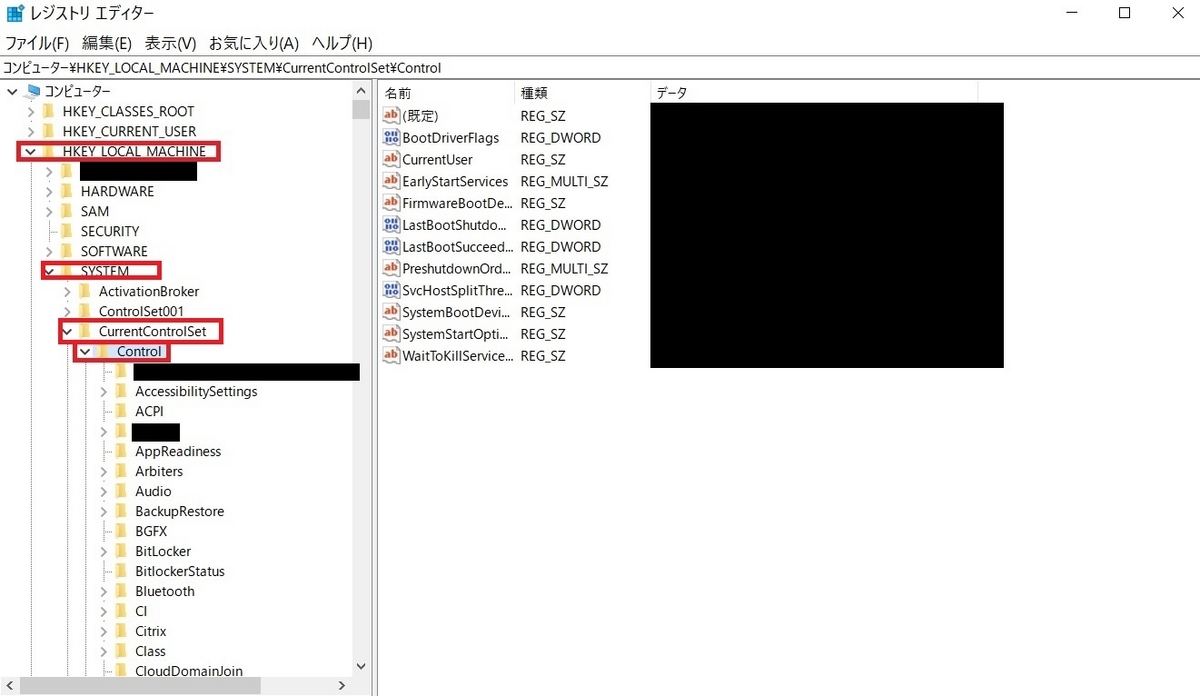
Task: Select the BitlockerStatus key
Action: point(180,571)
